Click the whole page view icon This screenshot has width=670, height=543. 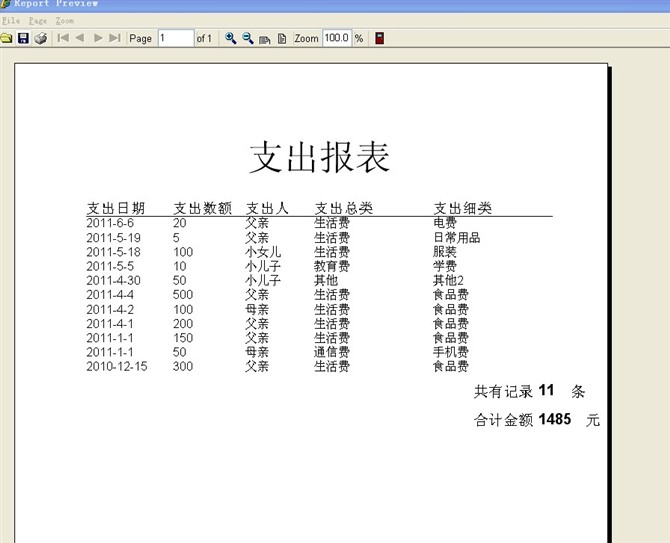click(x=282, y=39)
